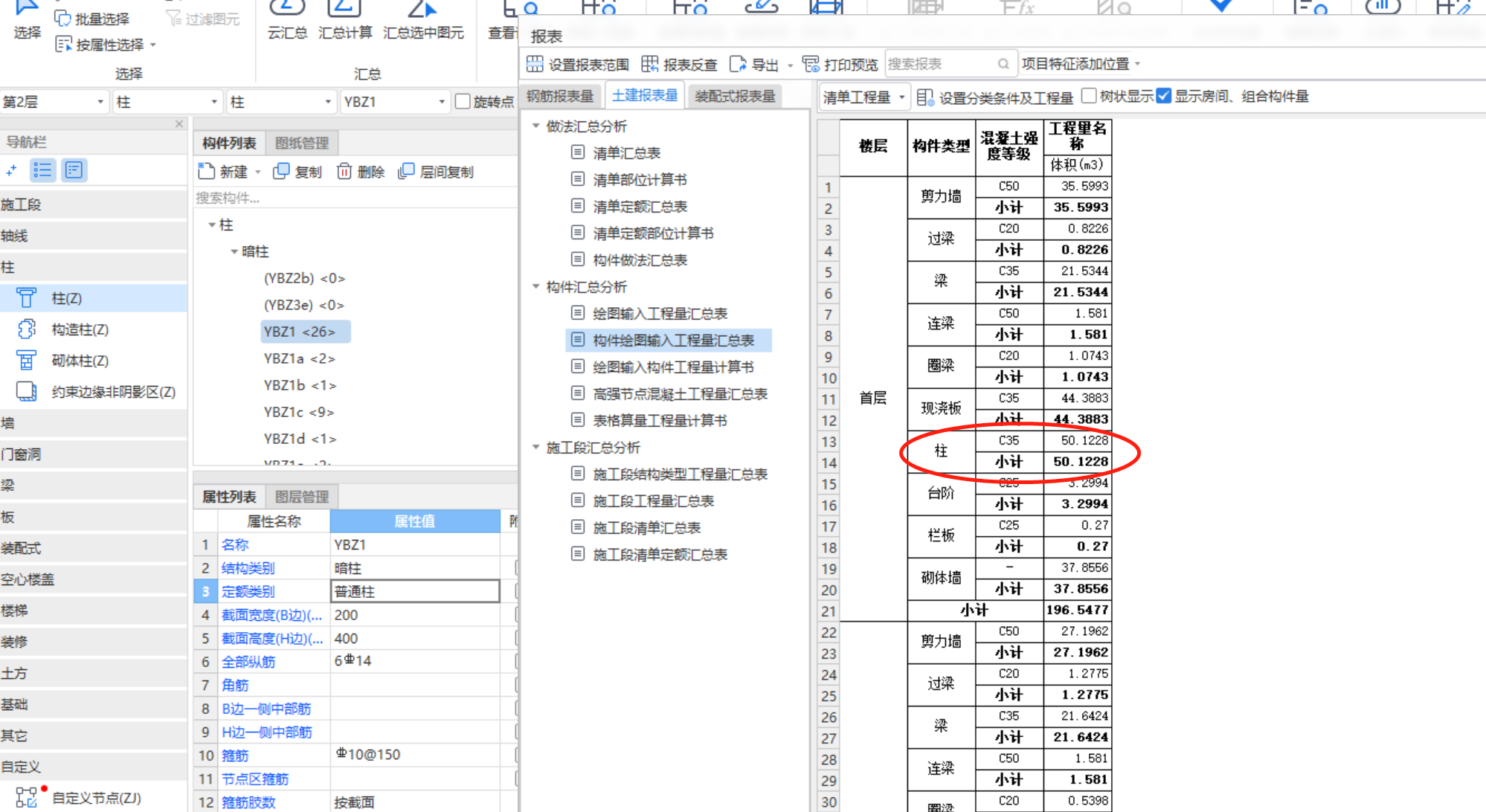Click 新建 component icon
Screen dimensions: 1486x812
click(206, 172)
